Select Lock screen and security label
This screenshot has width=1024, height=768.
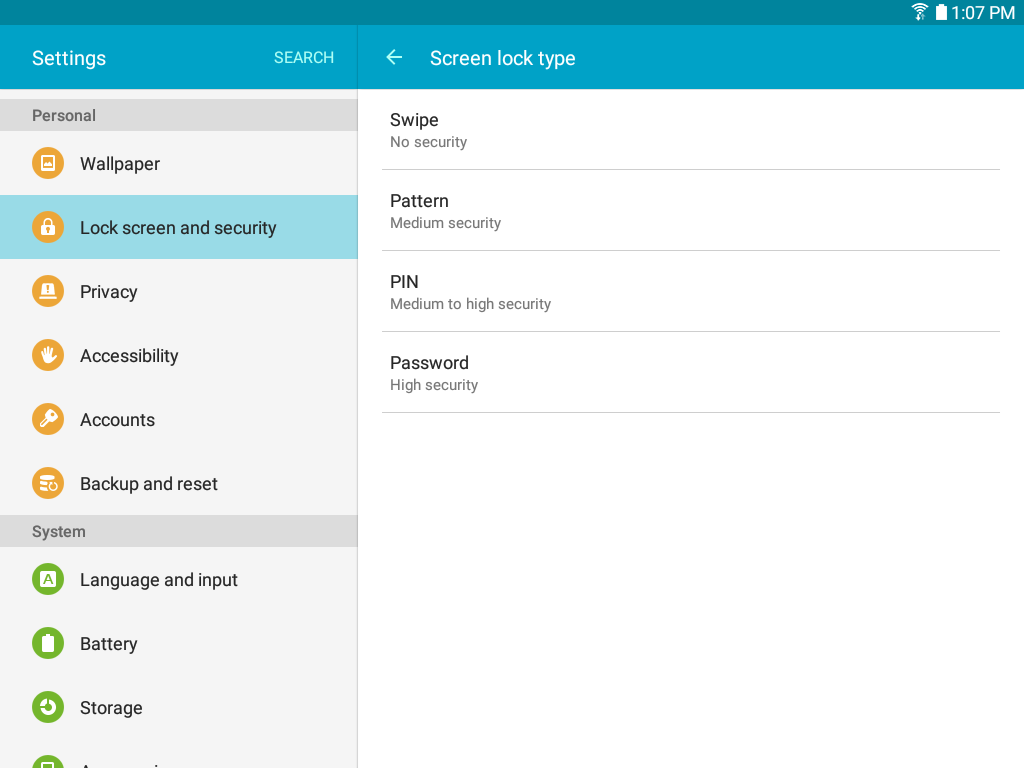click(178, 228)
